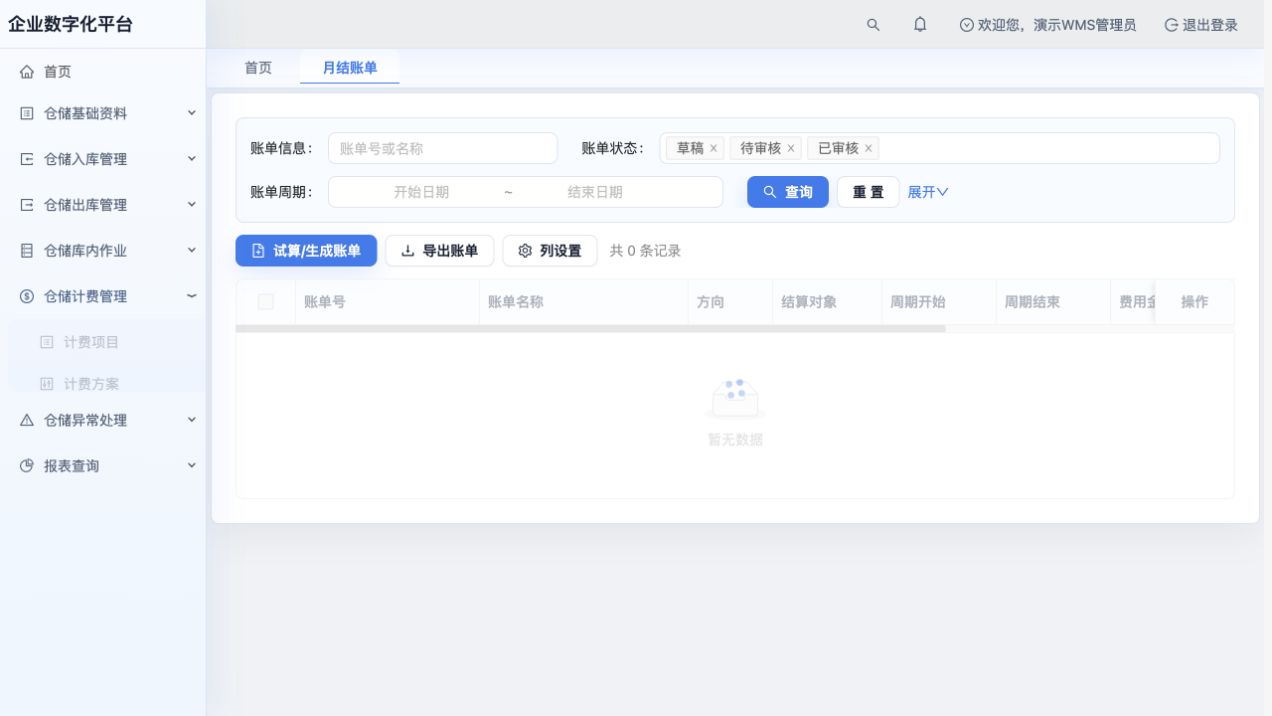
Task: Expand more filters via 展开 link
Action: 928,192
